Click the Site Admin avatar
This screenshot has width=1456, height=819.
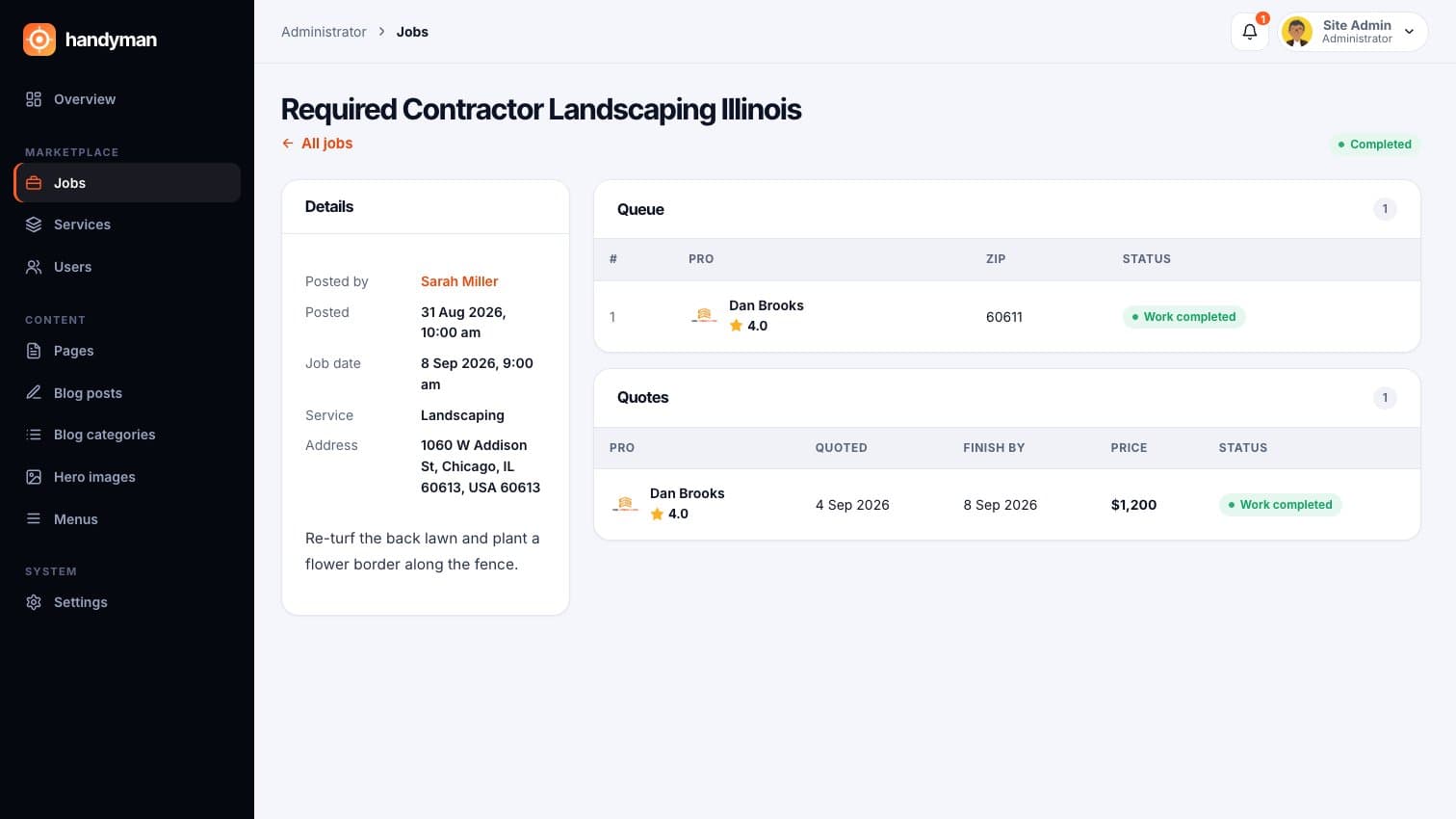1297,32
